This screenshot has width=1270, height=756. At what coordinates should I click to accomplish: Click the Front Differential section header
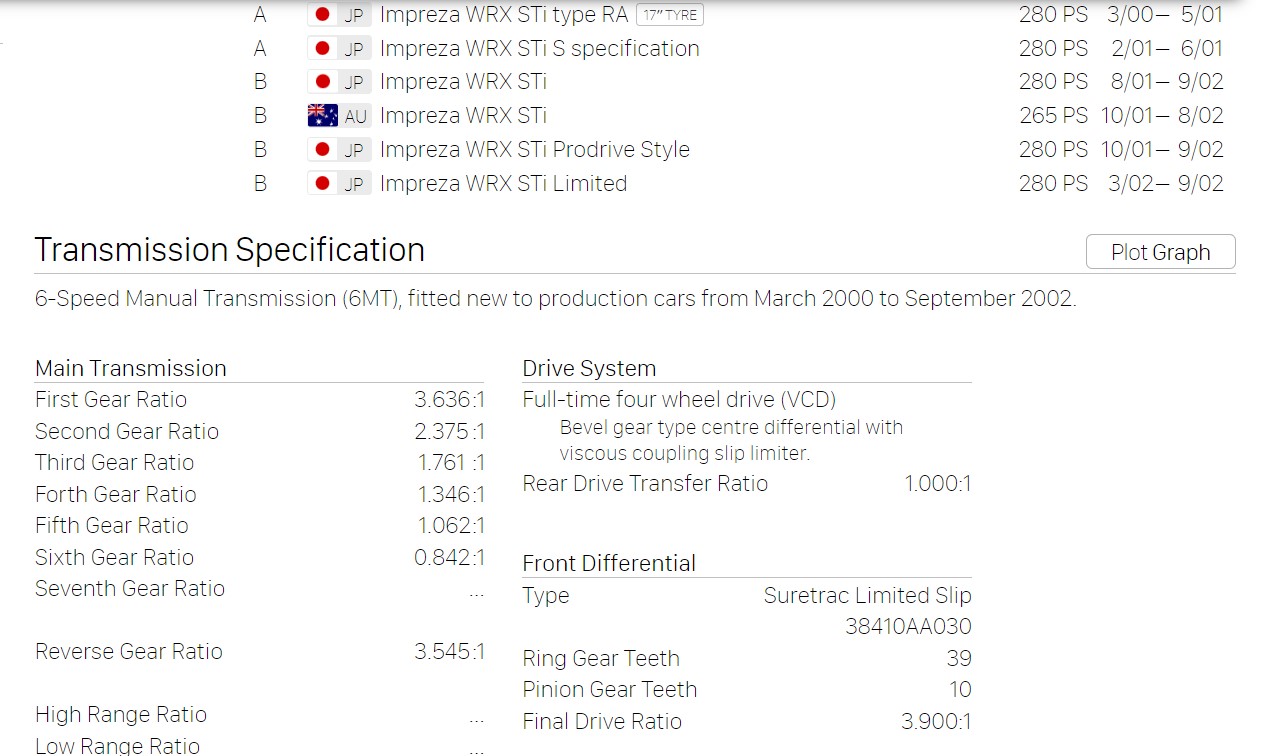pyautogui.click(x=609, y=563)
